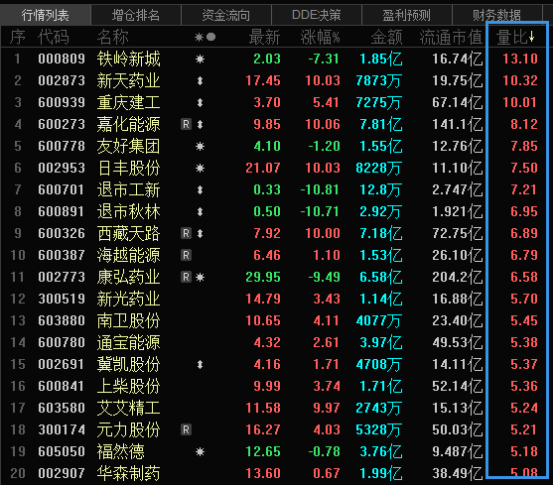Viewport: 553px width, 487px height.
Task: Open the 财务数据 tab
Action: tap(497, 15)
